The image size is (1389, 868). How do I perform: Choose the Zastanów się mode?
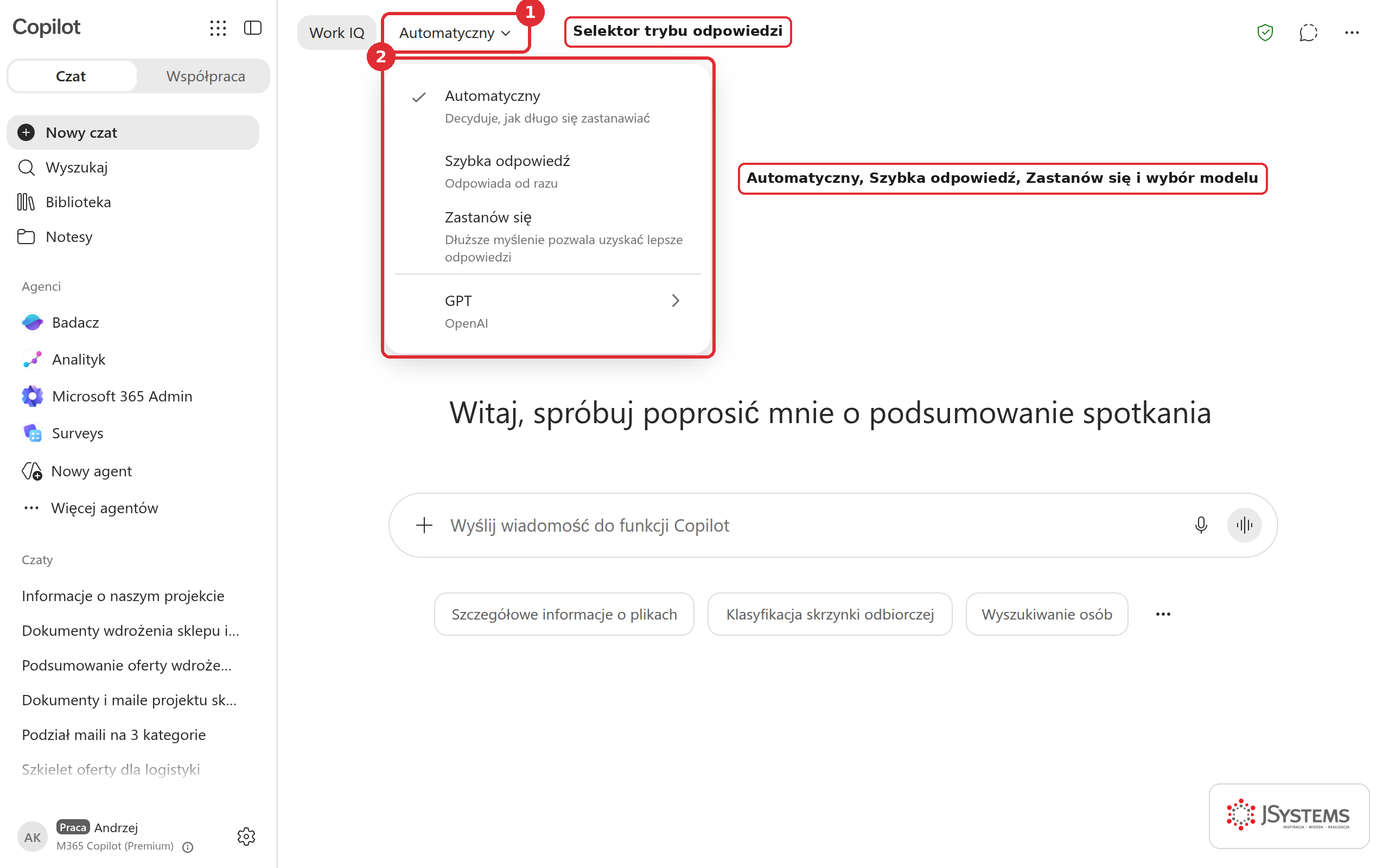click(547, 236)
